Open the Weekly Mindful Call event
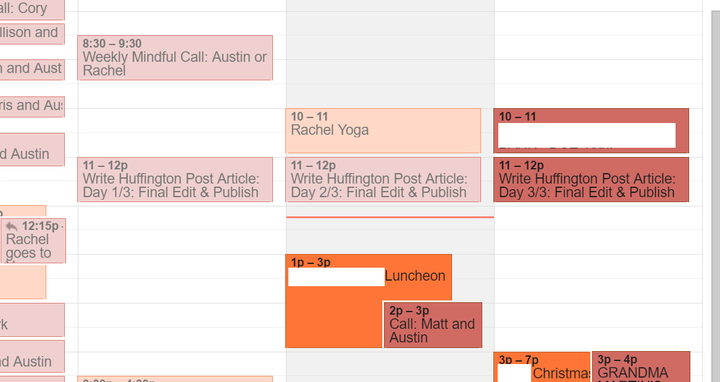The width and height of the screenshot is (720, 382). point(175,58)
